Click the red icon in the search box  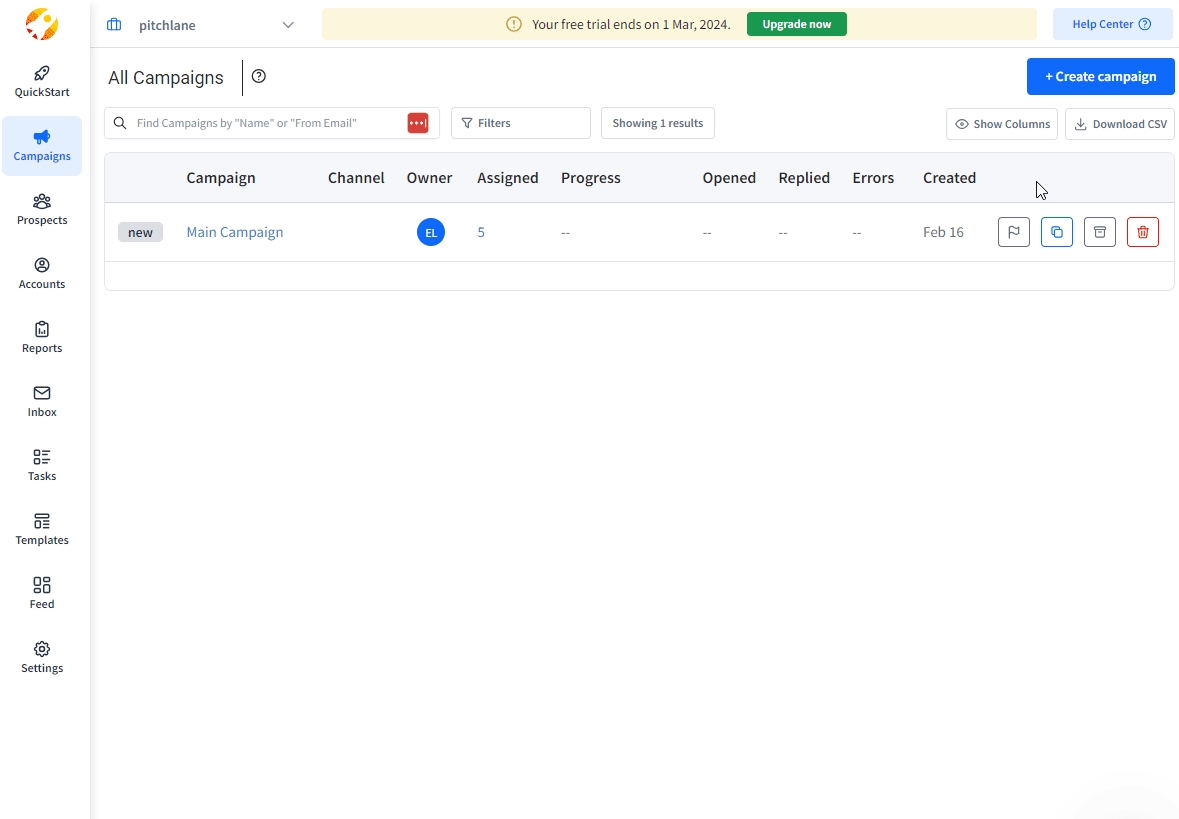418,123
